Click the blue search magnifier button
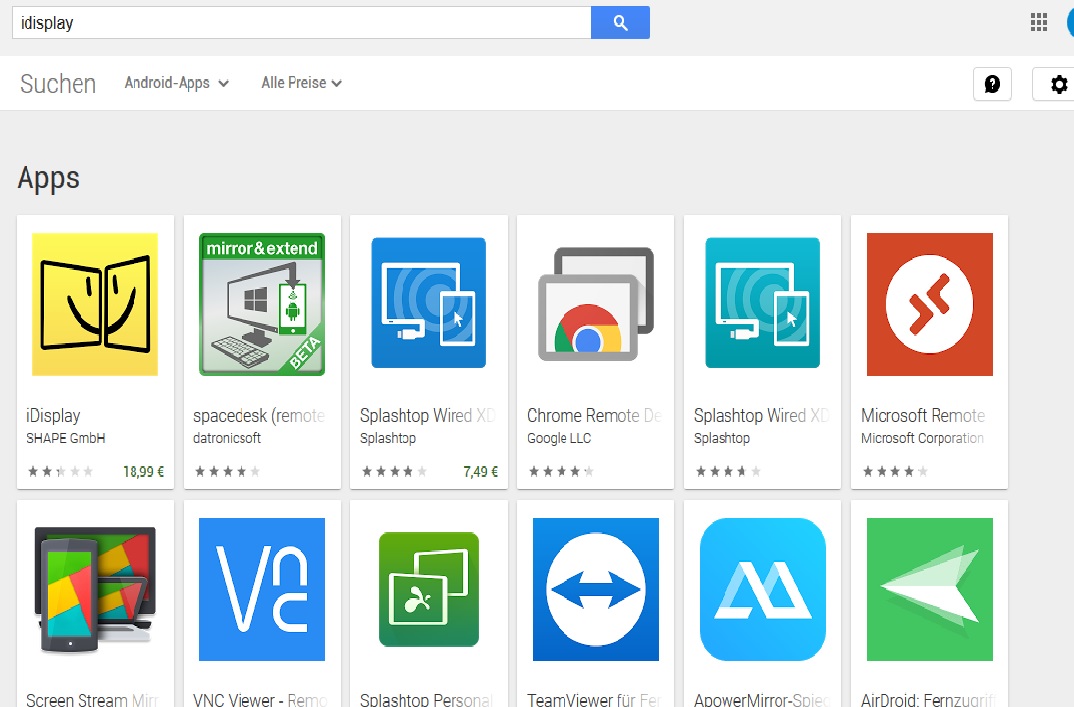This screenshot has width=1074, height=707. click(620, 23)
